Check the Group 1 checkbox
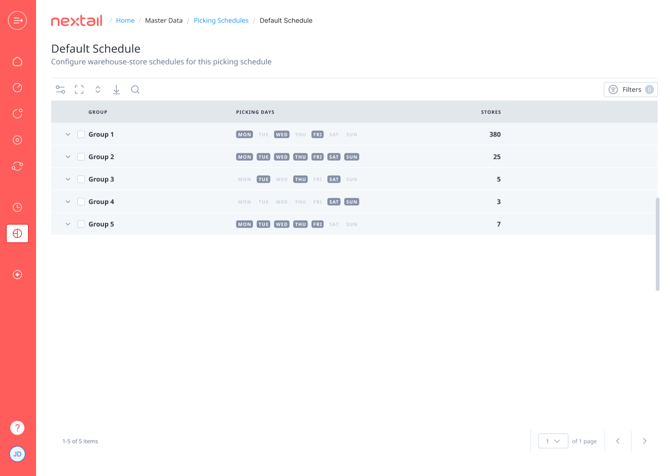Image resolution: width=670 pixels, height=476 pixels. tap(81, 134)
